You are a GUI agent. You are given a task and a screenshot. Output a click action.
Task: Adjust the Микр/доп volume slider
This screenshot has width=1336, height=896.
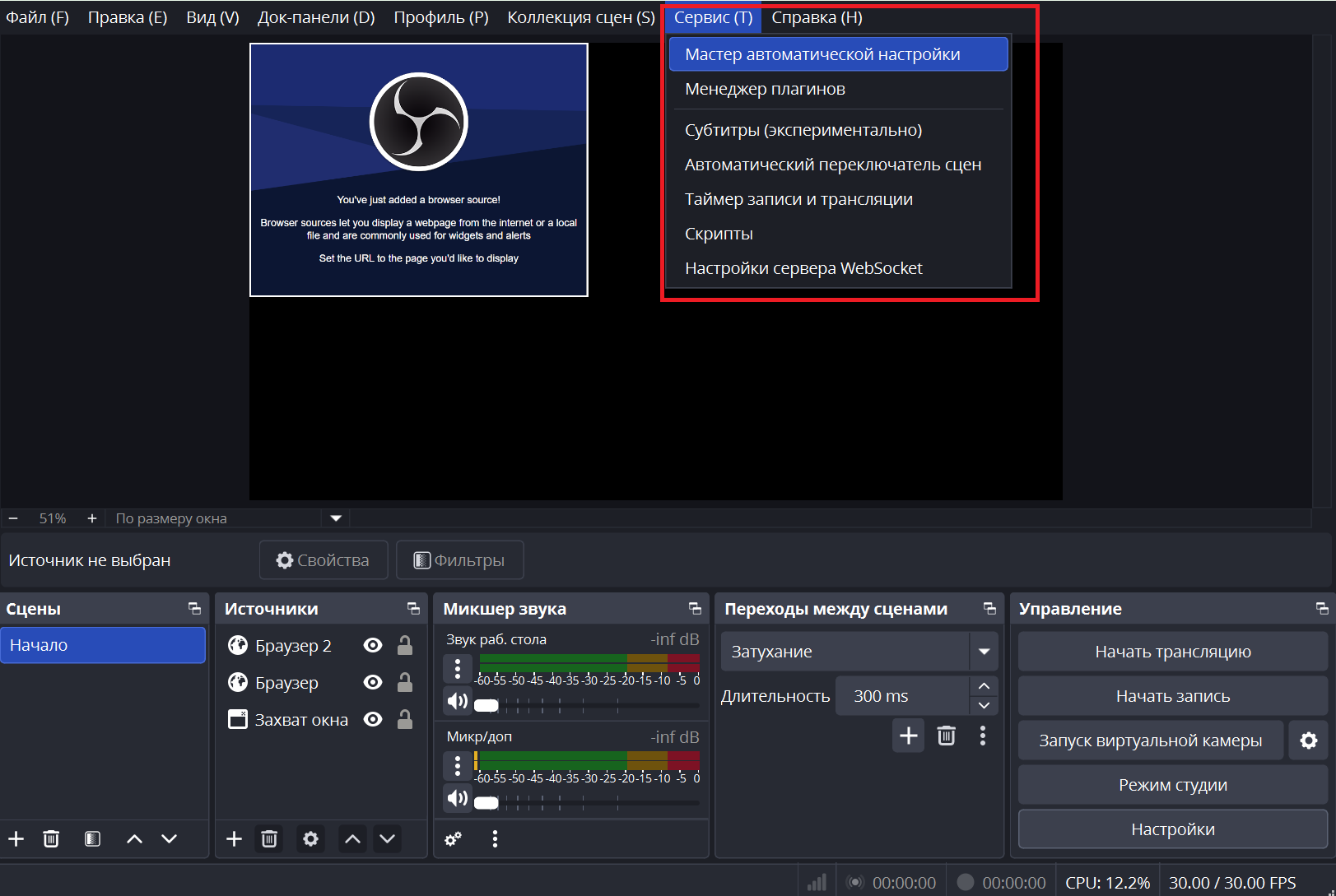point(487,802)
